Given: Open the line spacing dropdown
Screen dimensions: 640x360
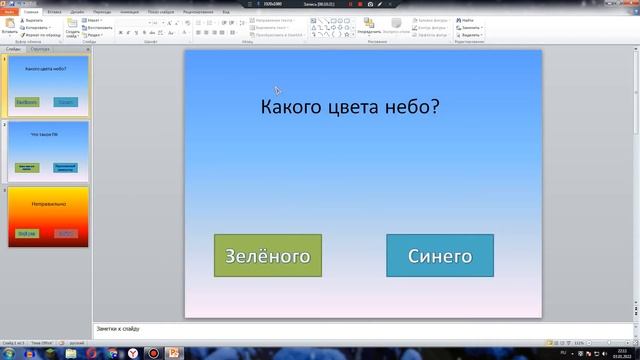Looking at the screenshot, I should [242, 23].
